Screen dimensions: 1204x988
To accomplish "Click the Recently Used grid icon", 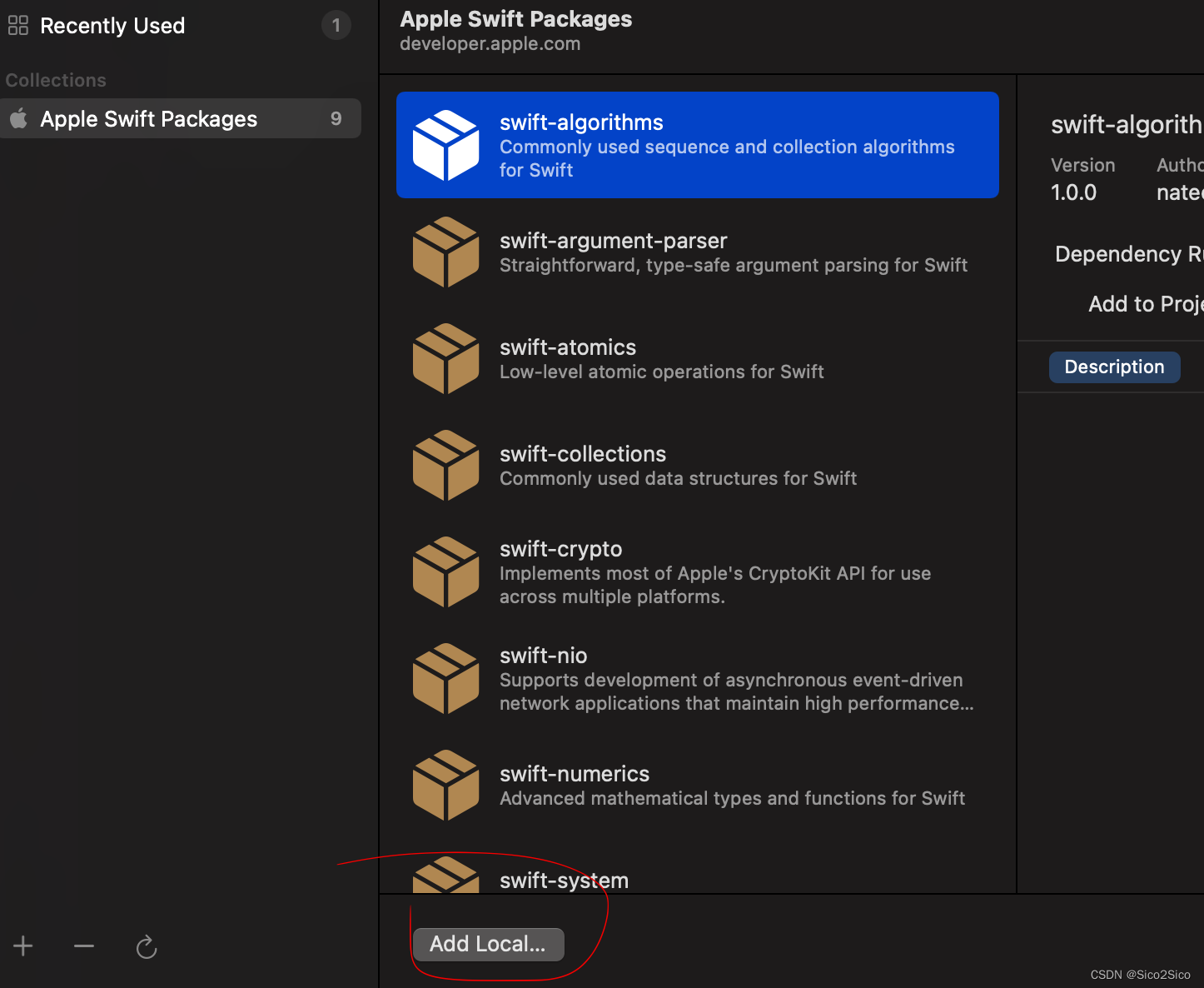I will [x=18, y=26].
